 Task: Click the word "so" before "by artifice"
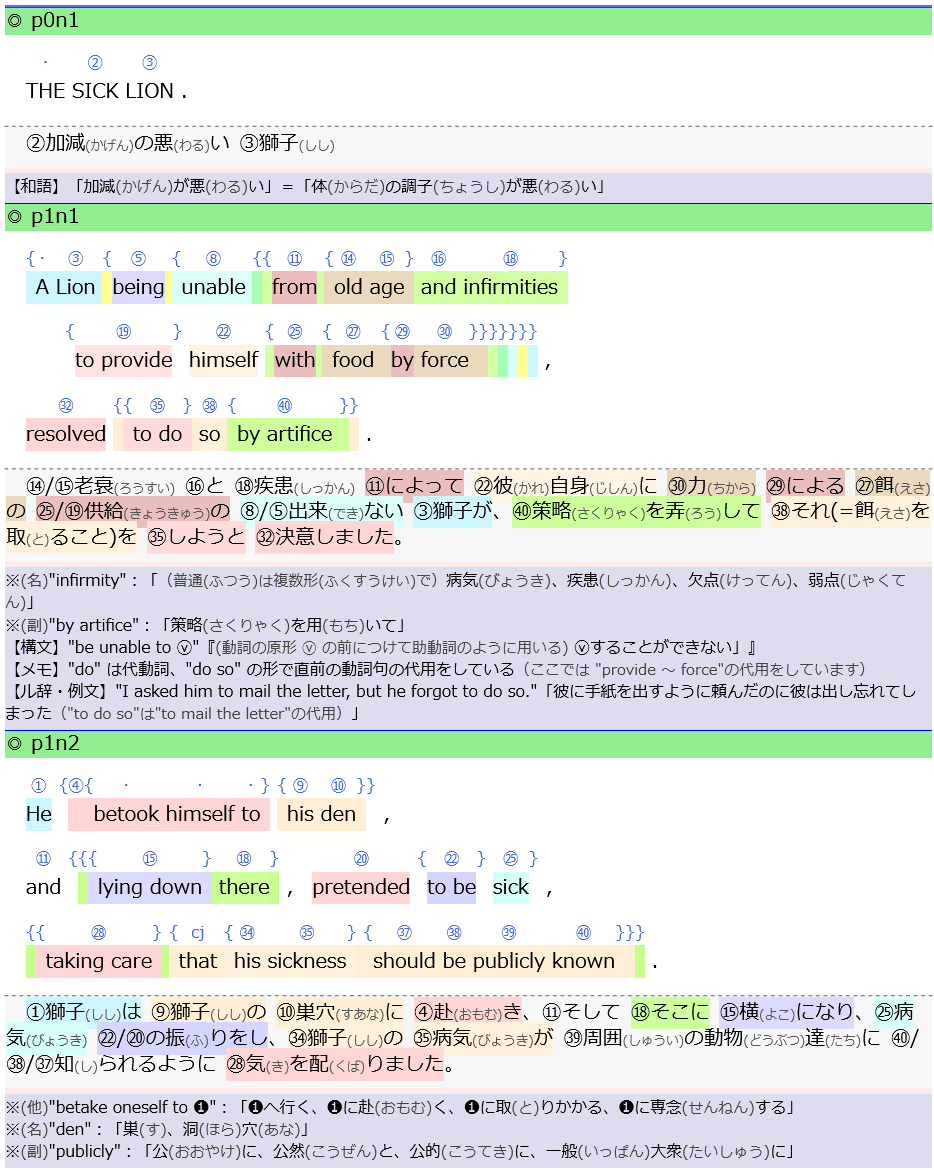(210, 434)
